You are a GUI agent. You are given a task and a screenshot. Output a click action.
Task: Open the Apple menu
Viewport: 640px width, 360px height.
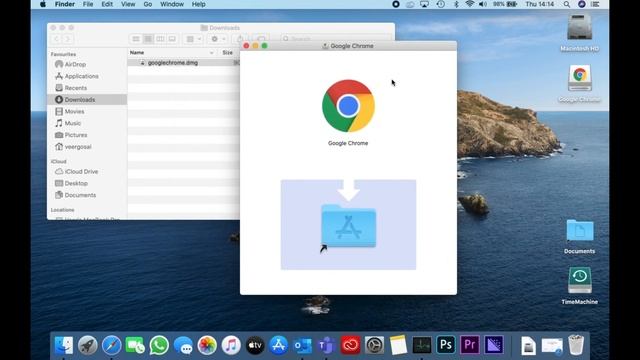point(42,4)
